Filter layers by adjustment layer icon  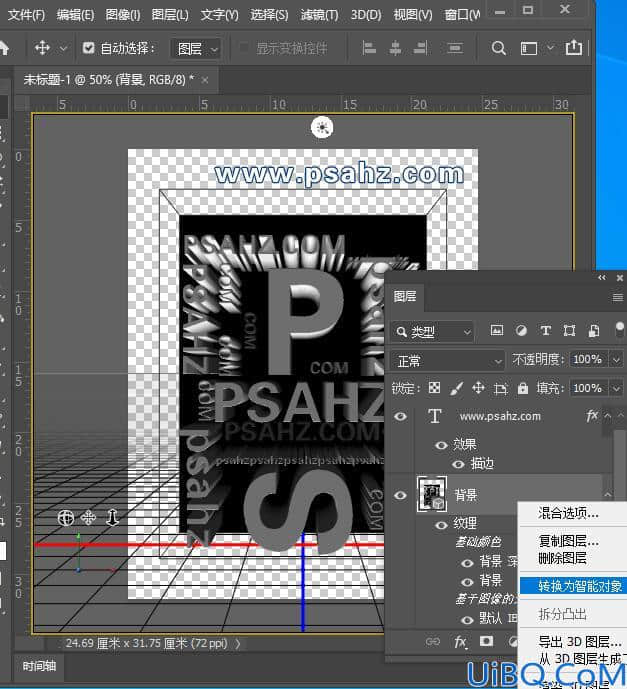521,330
